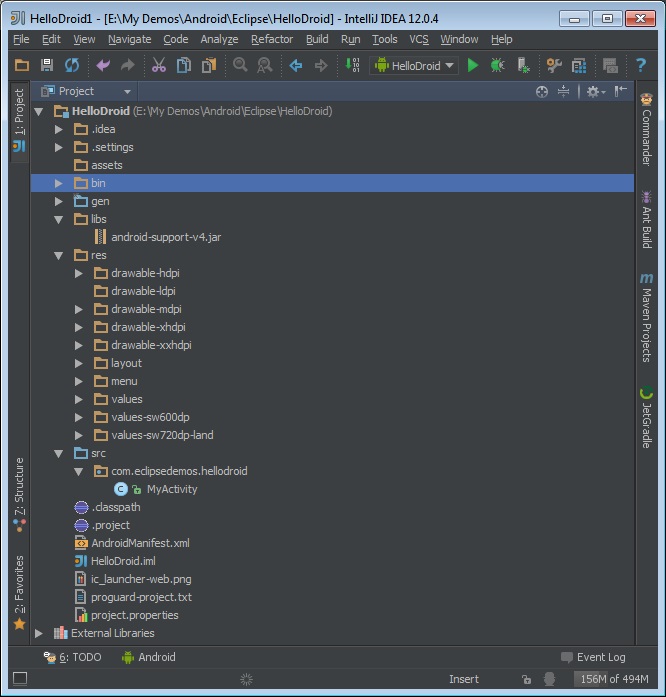Click the Find magnifier icon

[240, 66]
